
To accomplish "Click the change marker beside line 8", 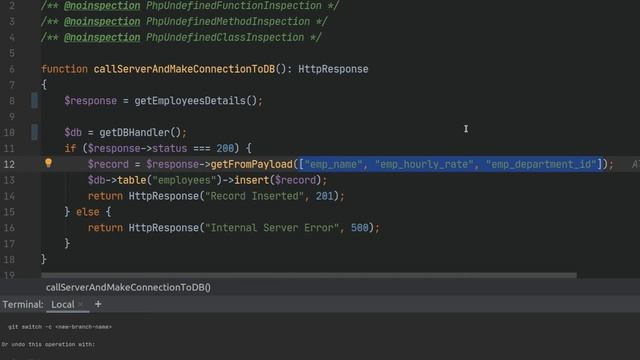I will tap(34, 100).
